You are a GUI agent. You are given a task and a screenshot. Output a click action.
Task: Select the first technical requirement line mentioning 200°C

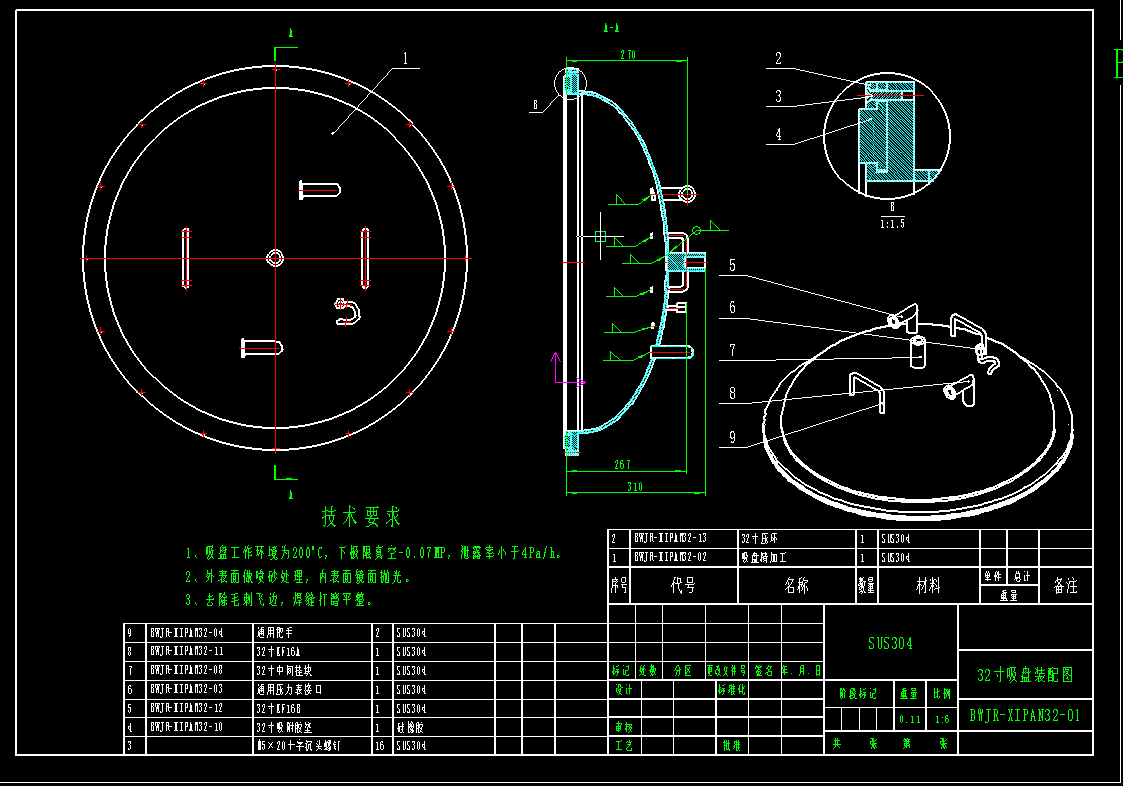tap(374, 553)
